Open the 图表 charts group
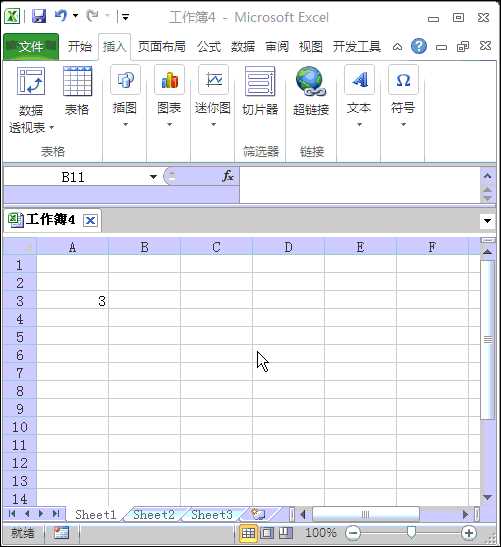This screenshot has width=501, height=547. coord(169,96)
